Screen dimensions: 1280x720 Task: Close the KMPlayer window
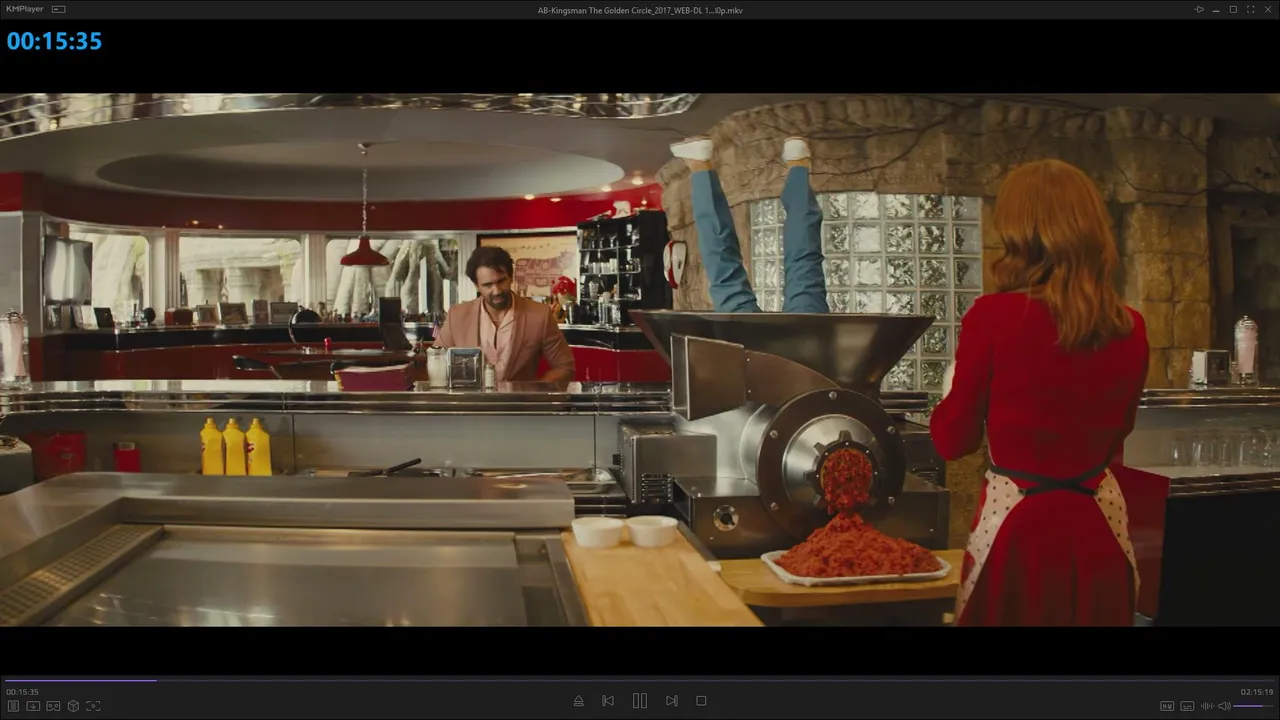[1268, 10]
